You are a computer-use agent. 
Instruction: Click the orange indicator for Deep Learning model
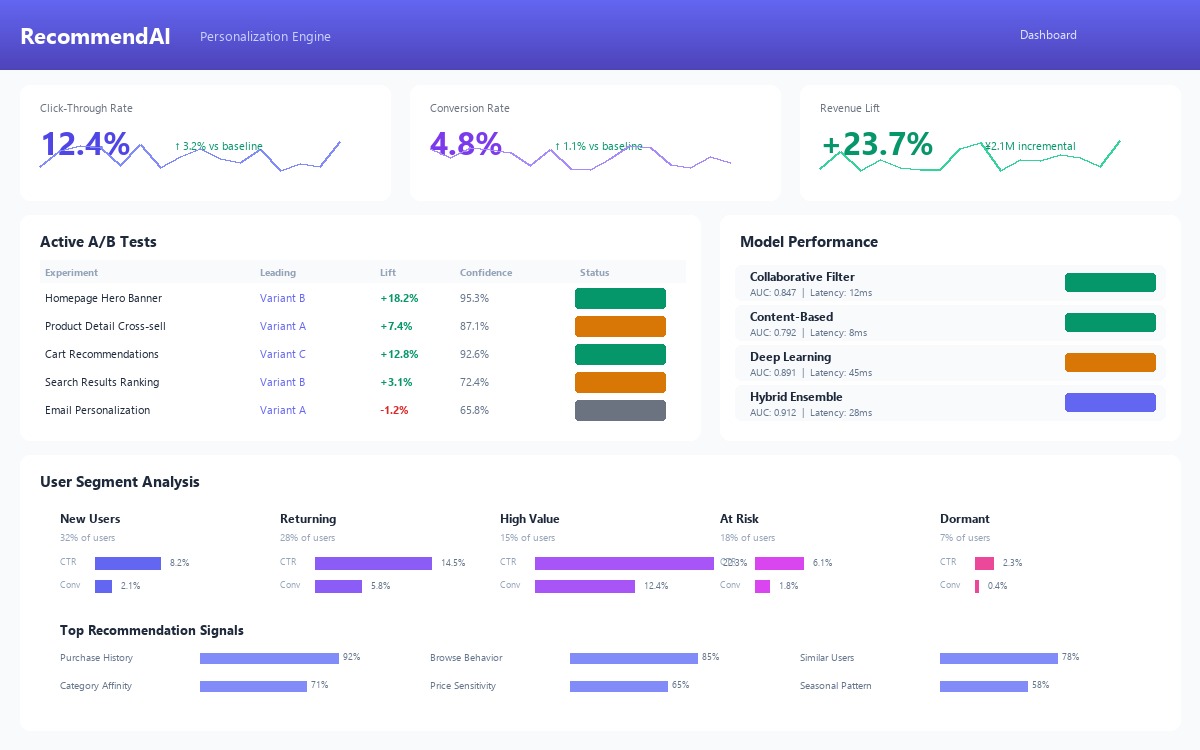point(1110,362)
